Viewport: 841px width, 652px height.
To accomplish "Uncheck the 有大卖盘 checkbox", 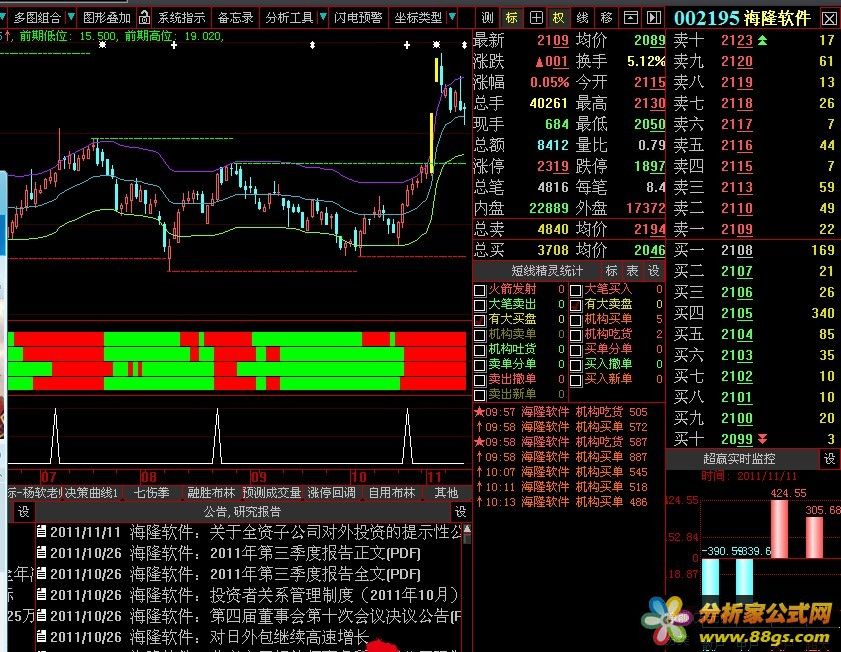I will 576,305.
